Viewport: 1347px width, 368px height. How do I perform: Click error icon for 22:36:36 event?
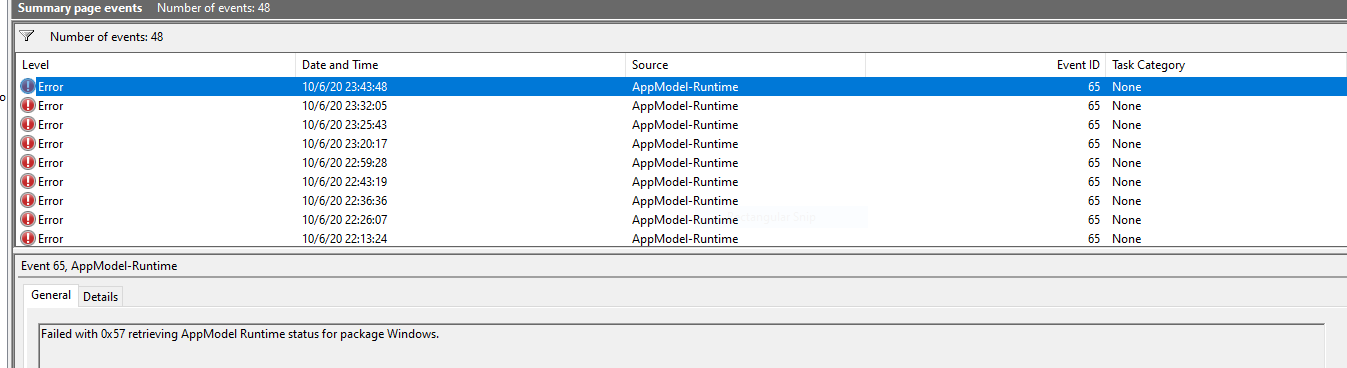point(28,201)
